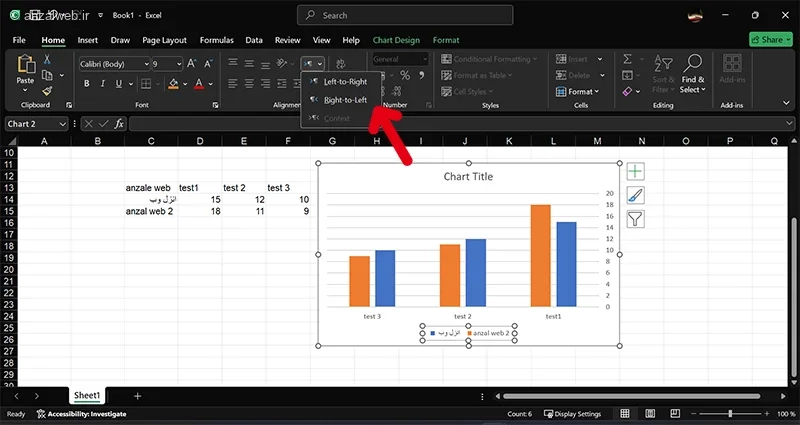Open the Chart Design tab
Viewport: 800px width, 425px height.
(396, 40)
